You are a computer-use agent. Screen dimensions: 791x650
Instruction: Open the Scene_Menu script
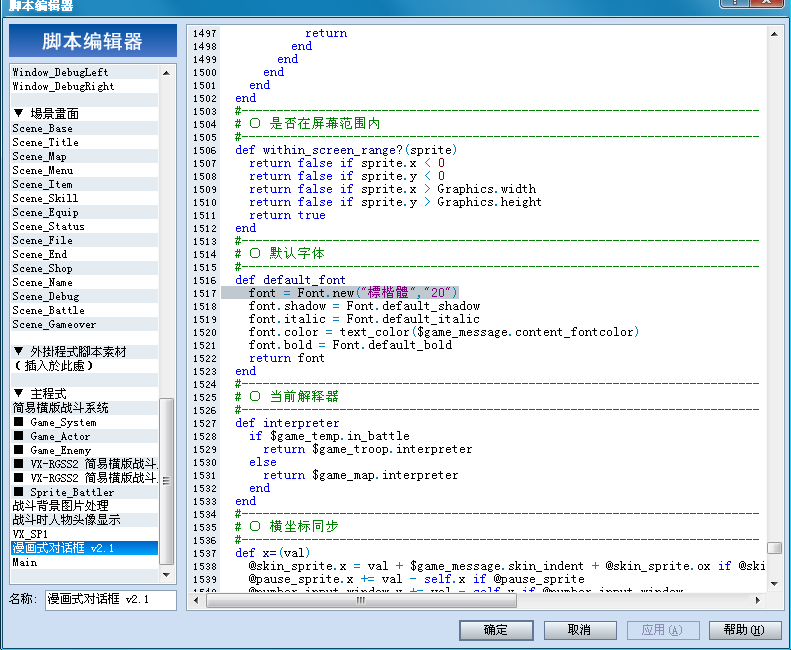[85, 170]
